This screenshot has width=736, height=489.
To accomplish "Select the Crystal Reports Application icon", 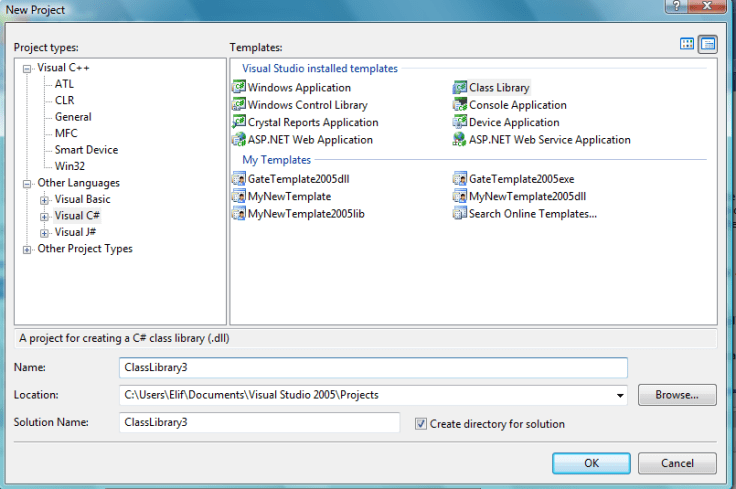I will (x=239, y=122).
